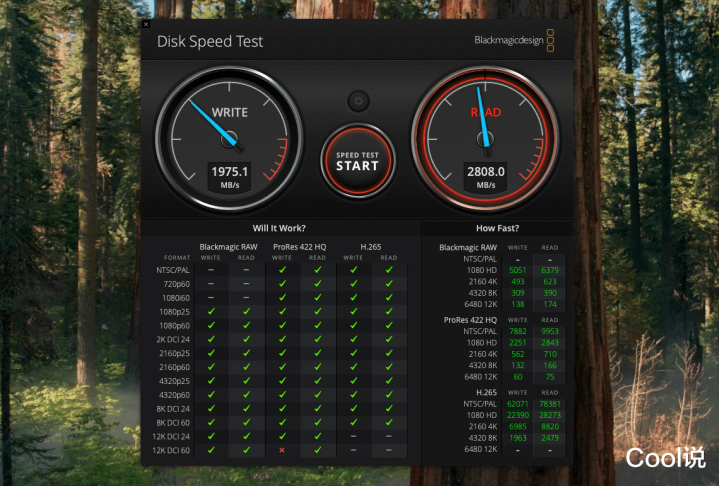The image size is (719, 486).
Task: Click the READ gauge label
Action: (486, 112)
